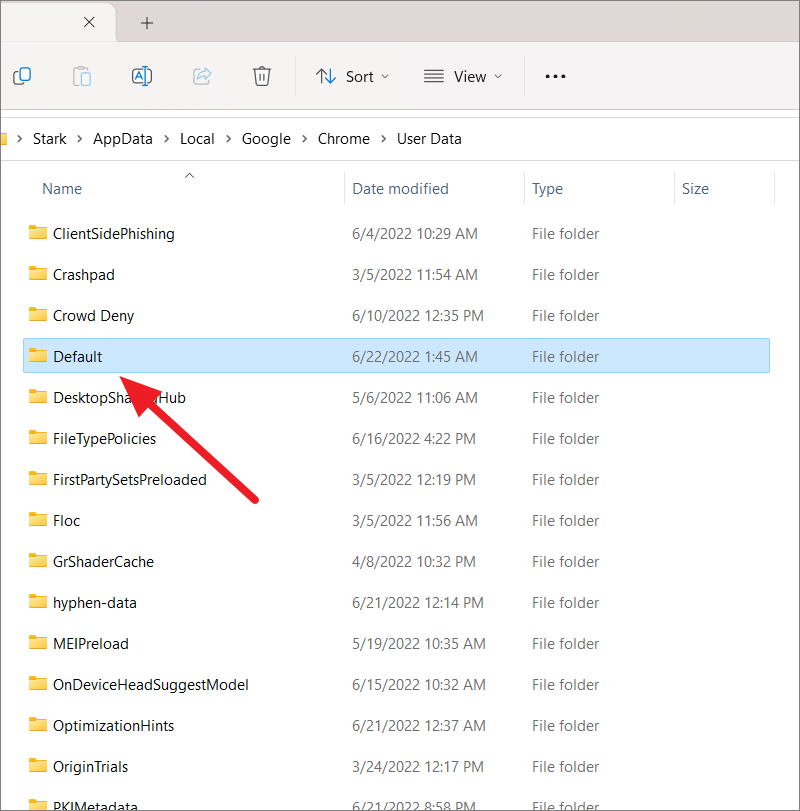Screen dimensions: 800x811
Task: Select the ClientSidePhishing folder
Action: click(396, 234)
